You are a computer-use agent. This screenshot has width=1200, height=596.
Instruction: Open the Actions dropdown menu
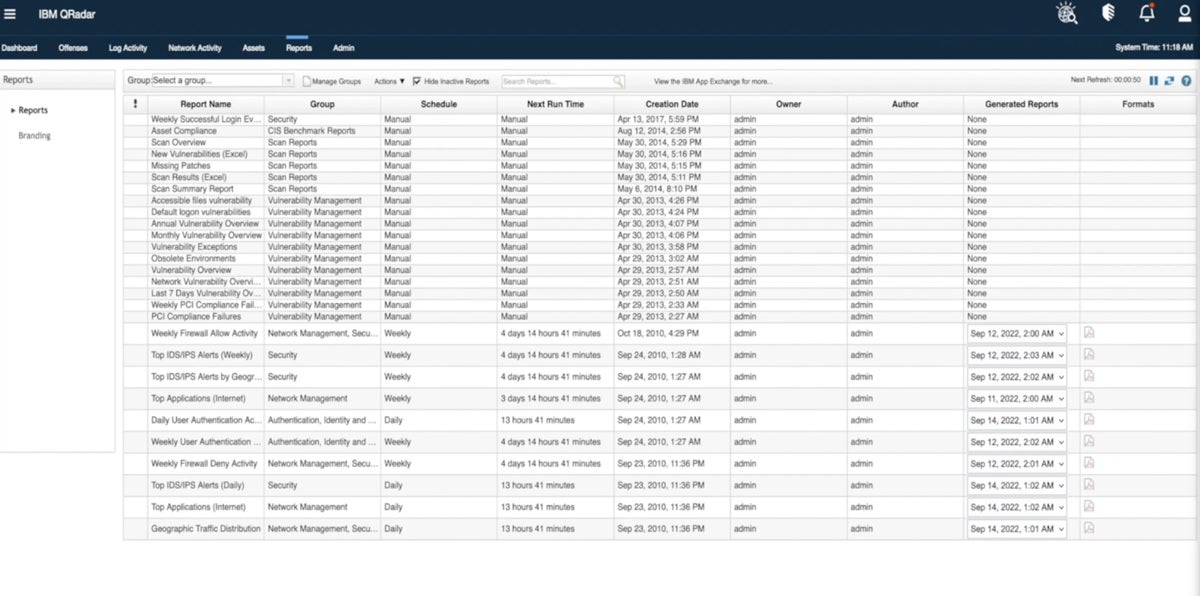pyautogui.click(x=389, y=81)
